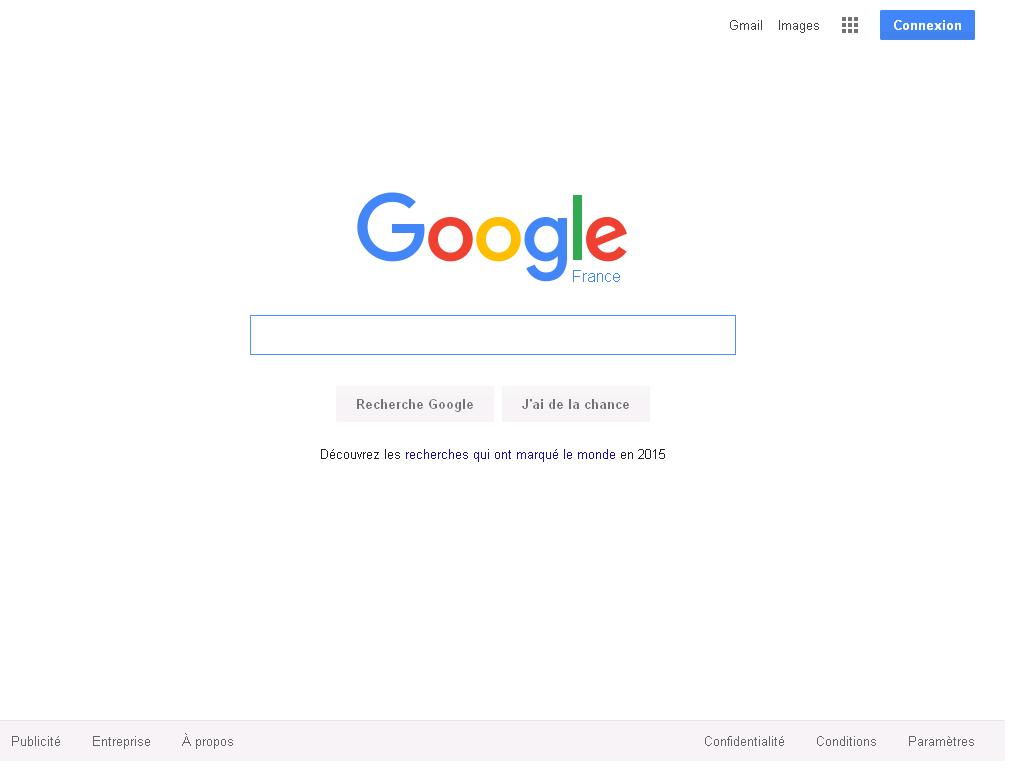1024x768 pixels.
Task: Click the green 'l' in the Google logo
Action: (577, 227)
